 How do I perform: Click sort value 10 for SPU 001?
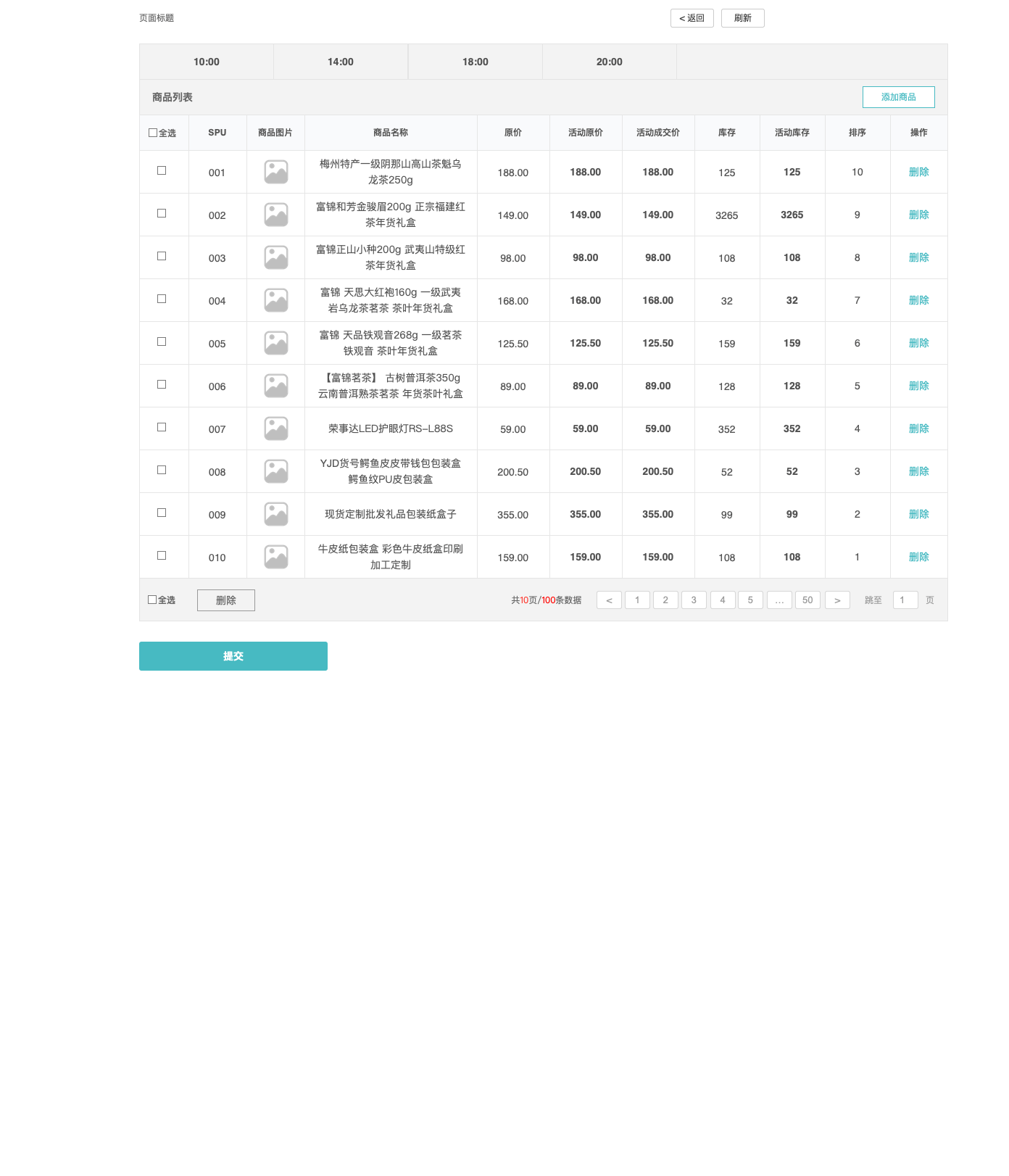[x=858, y=172]
